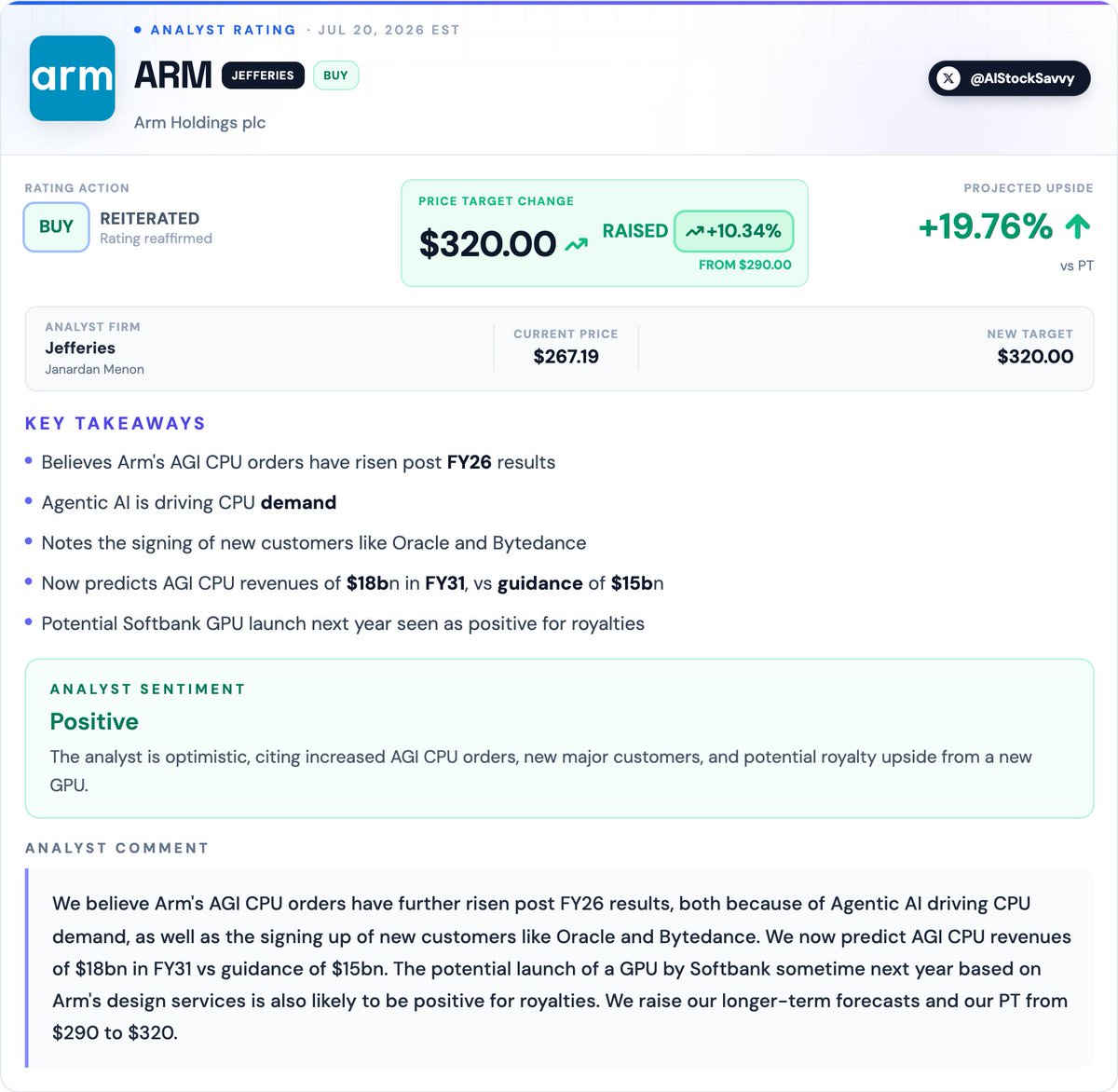The height and width of the screenshot is (1092, 1118).
Task: Select the +19.76% projected upside figure
Action: click(x=986, y=225)
